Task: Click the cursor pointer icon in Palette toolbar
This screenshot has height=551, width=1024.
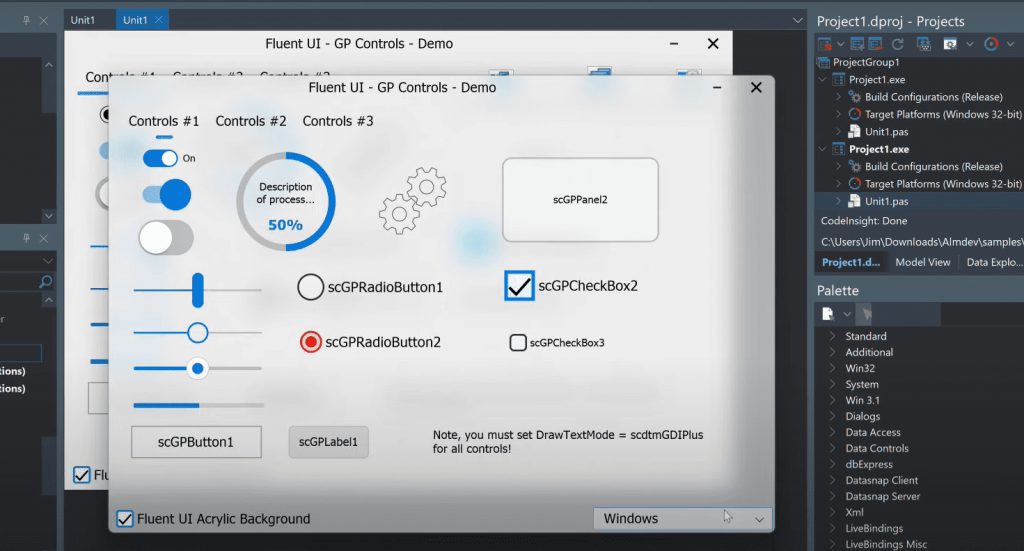Action: click(x=867, y=314)
